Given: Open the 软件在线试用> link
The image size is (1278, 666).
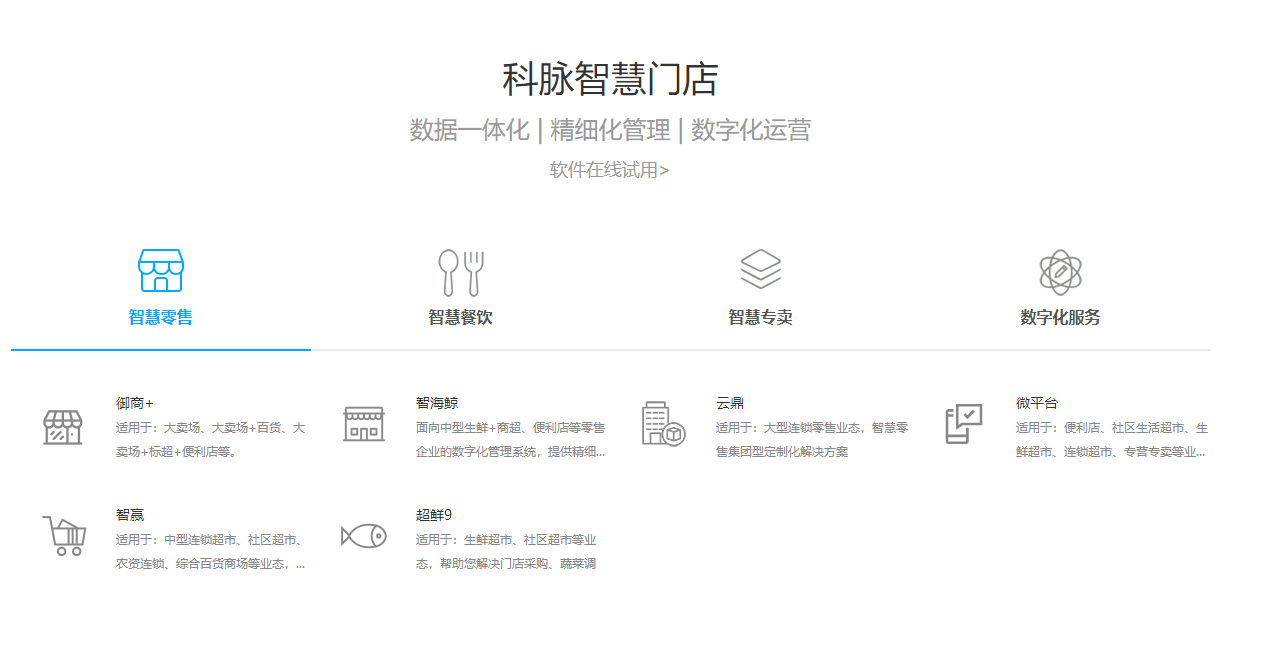Looking at the screenshot, I should (609, 170).
